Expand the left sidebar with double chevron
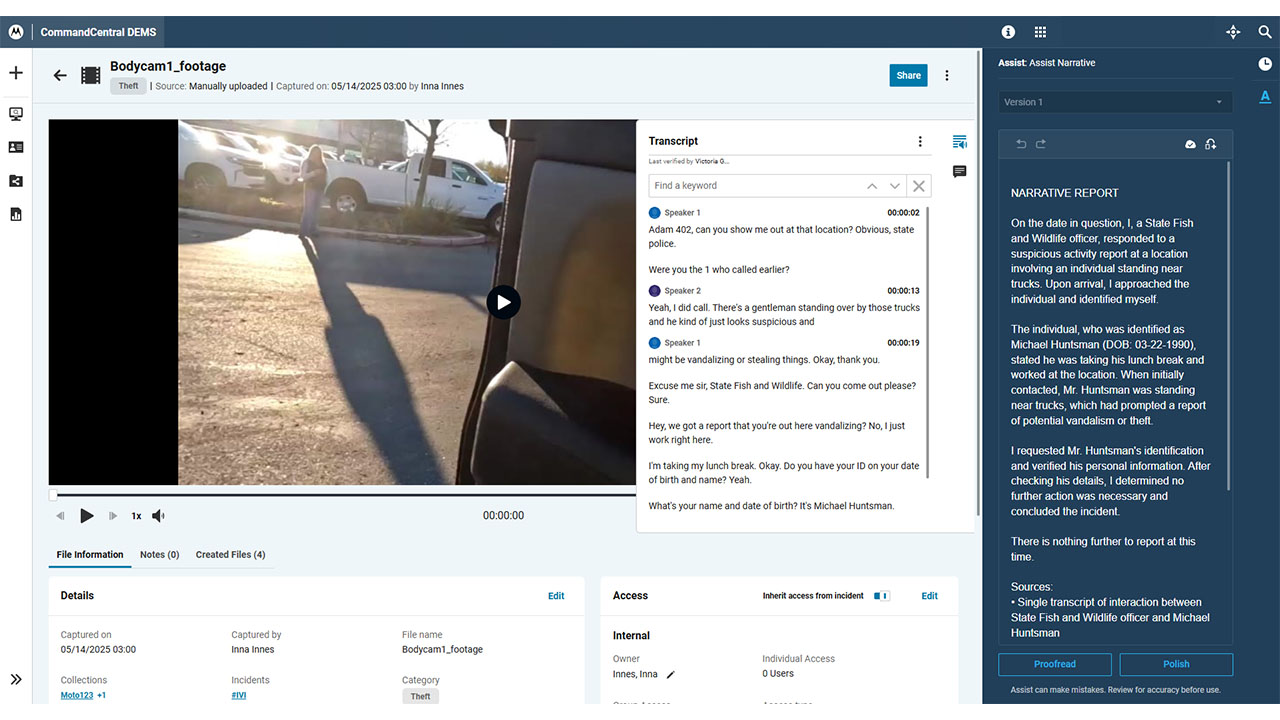The width and height of the screenshot is (1280, 720). (16, 680)
